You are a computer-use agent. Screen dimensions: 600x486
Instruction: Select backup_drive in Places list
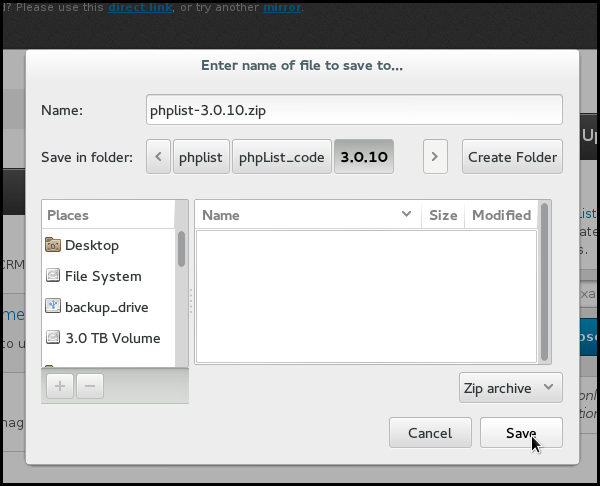click(109, 307)
